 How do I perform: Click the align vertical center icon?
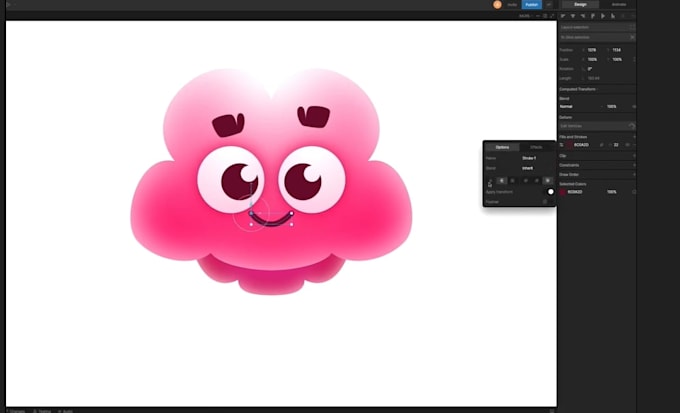[x=603, y=16]
